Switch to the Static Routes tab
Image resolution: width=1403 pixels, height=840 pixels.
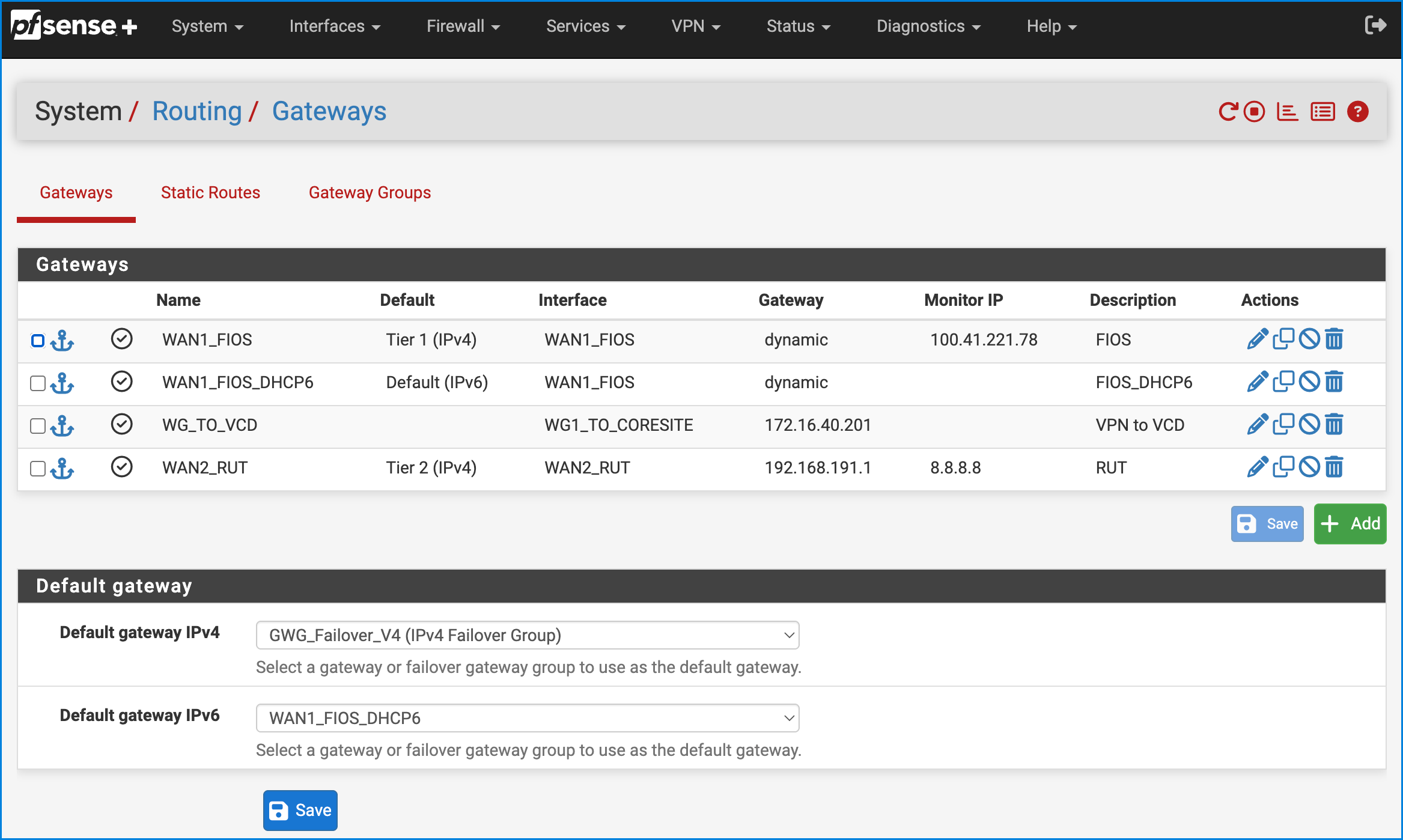point(210,192)
